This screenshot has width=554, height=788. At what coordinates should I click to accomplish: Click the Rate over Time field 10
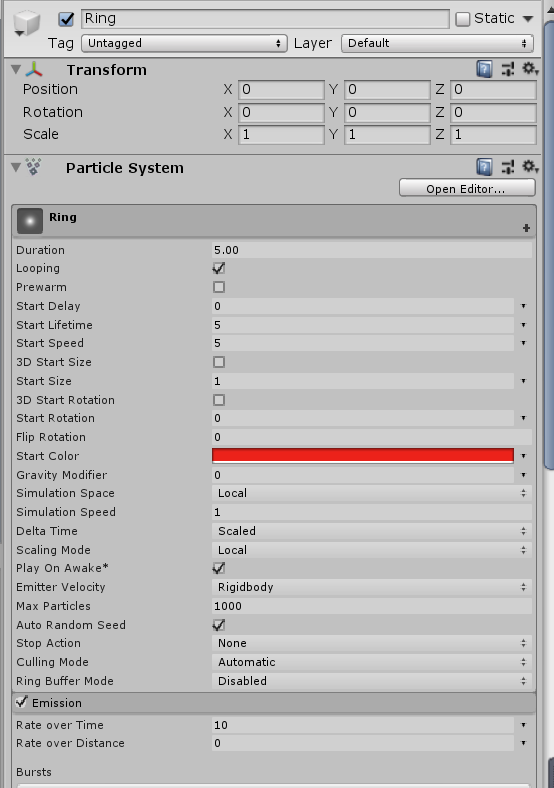tap(363, 725)
